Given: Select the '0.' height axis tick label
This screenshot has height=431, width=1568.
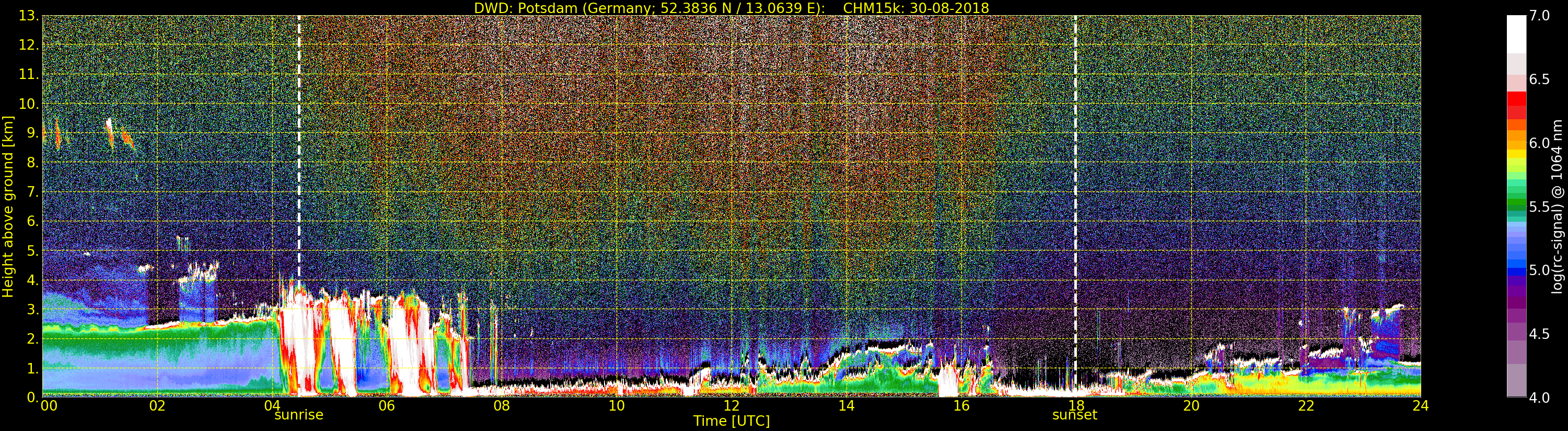Looking at the screenshot, I should click(x=33, y=398).
